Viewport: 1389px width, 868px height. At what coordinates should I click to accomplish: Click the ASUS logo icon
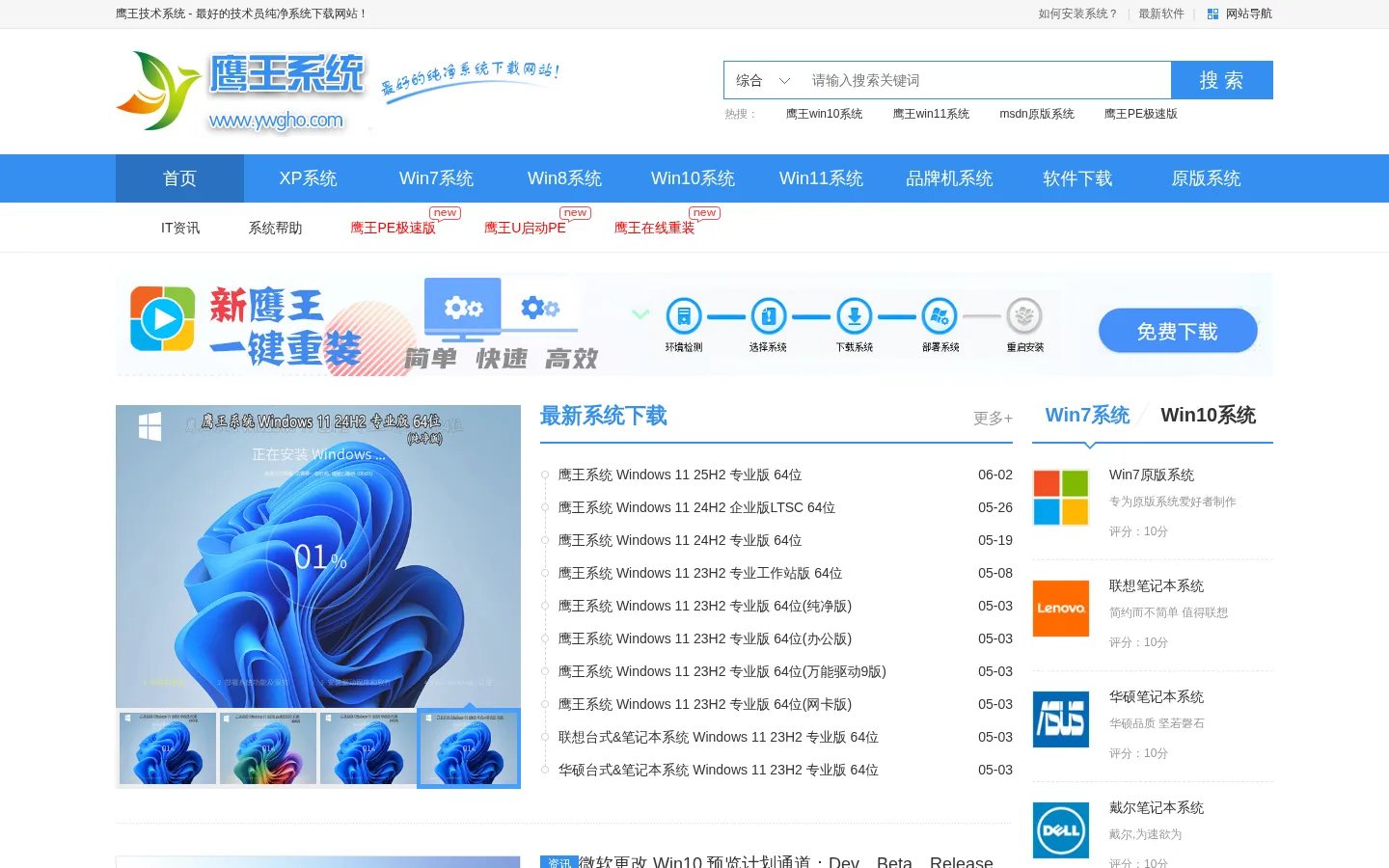pos(1061,719)
